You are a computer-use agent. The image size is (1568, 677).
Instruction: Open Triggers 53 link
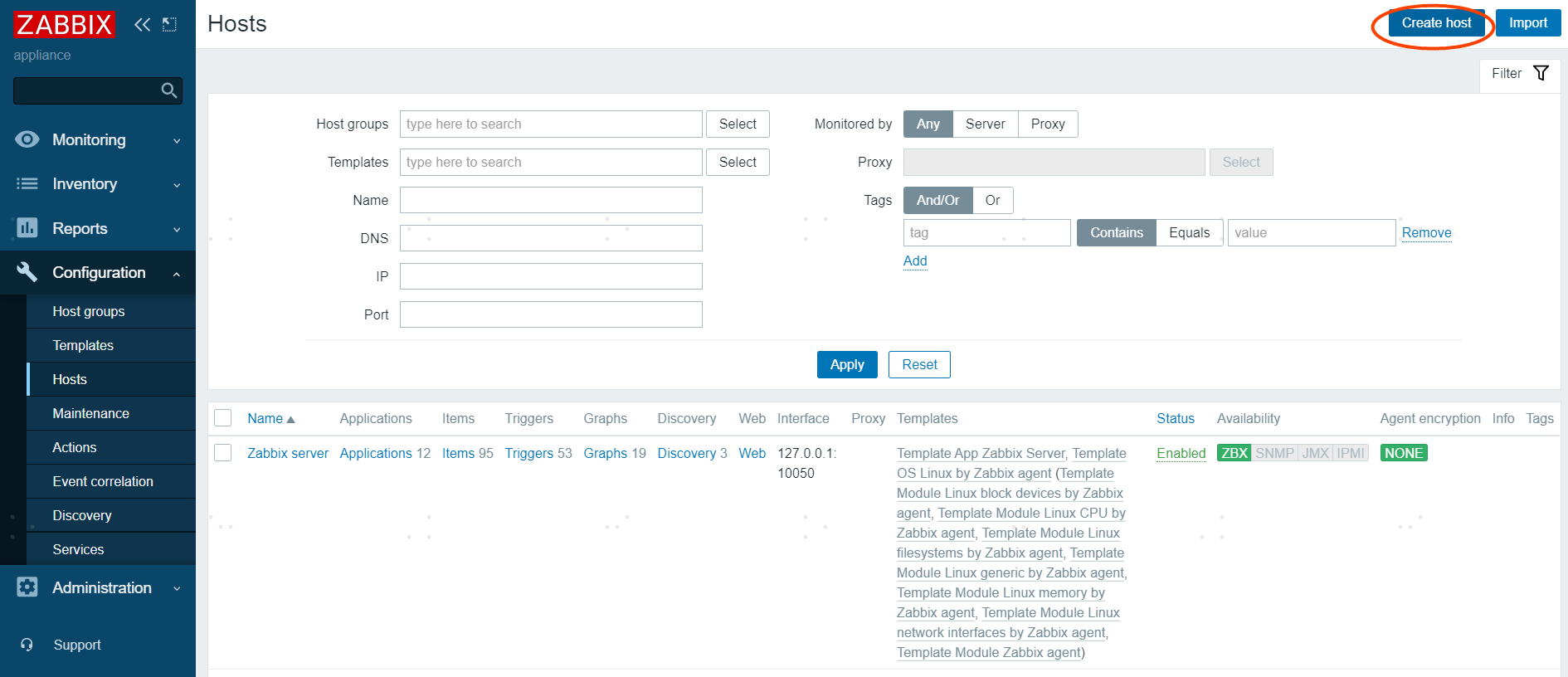tap(529, 453)
